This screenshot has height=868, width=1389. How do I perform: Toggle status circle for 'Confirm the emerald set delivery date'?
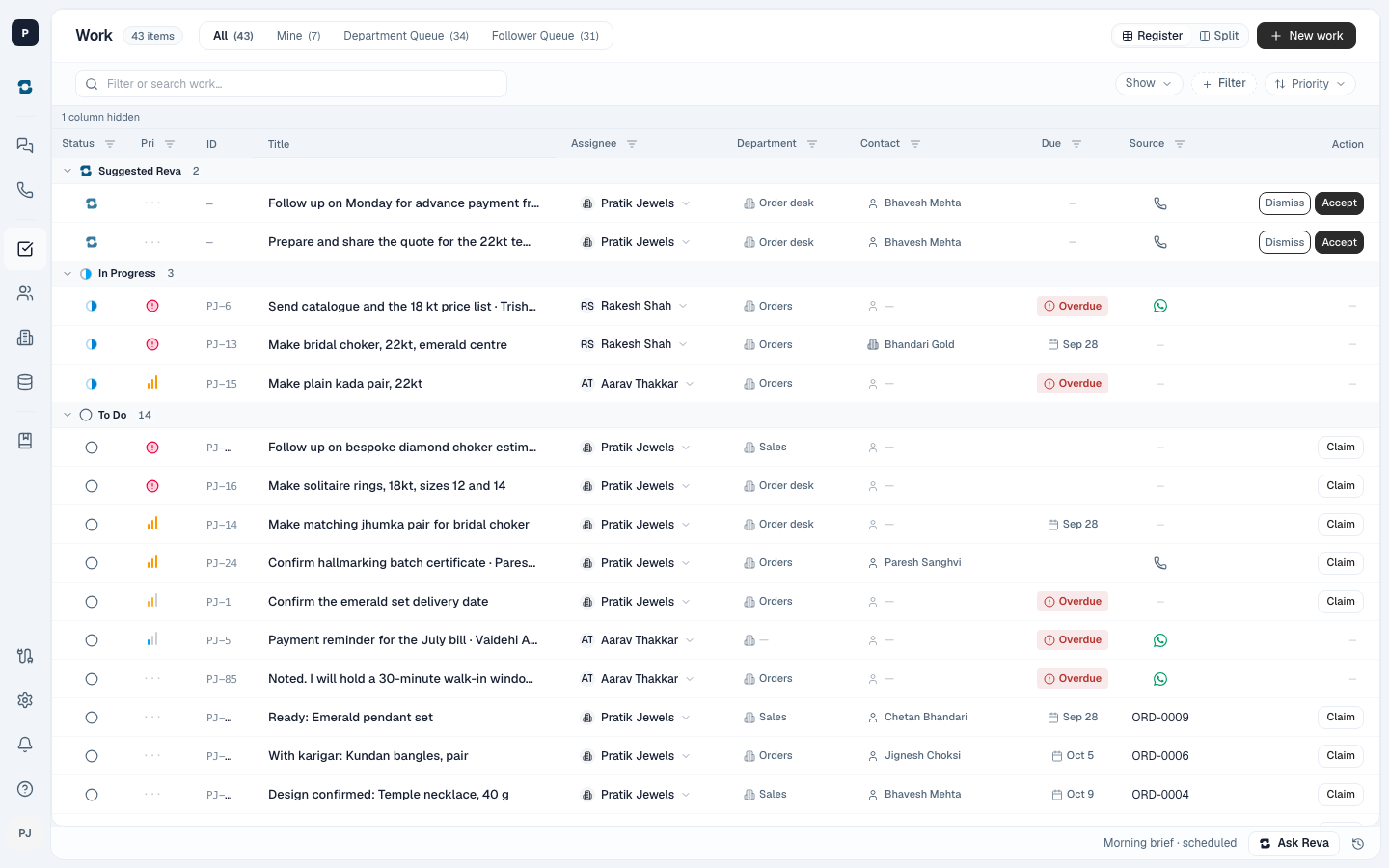pos(92,602)
